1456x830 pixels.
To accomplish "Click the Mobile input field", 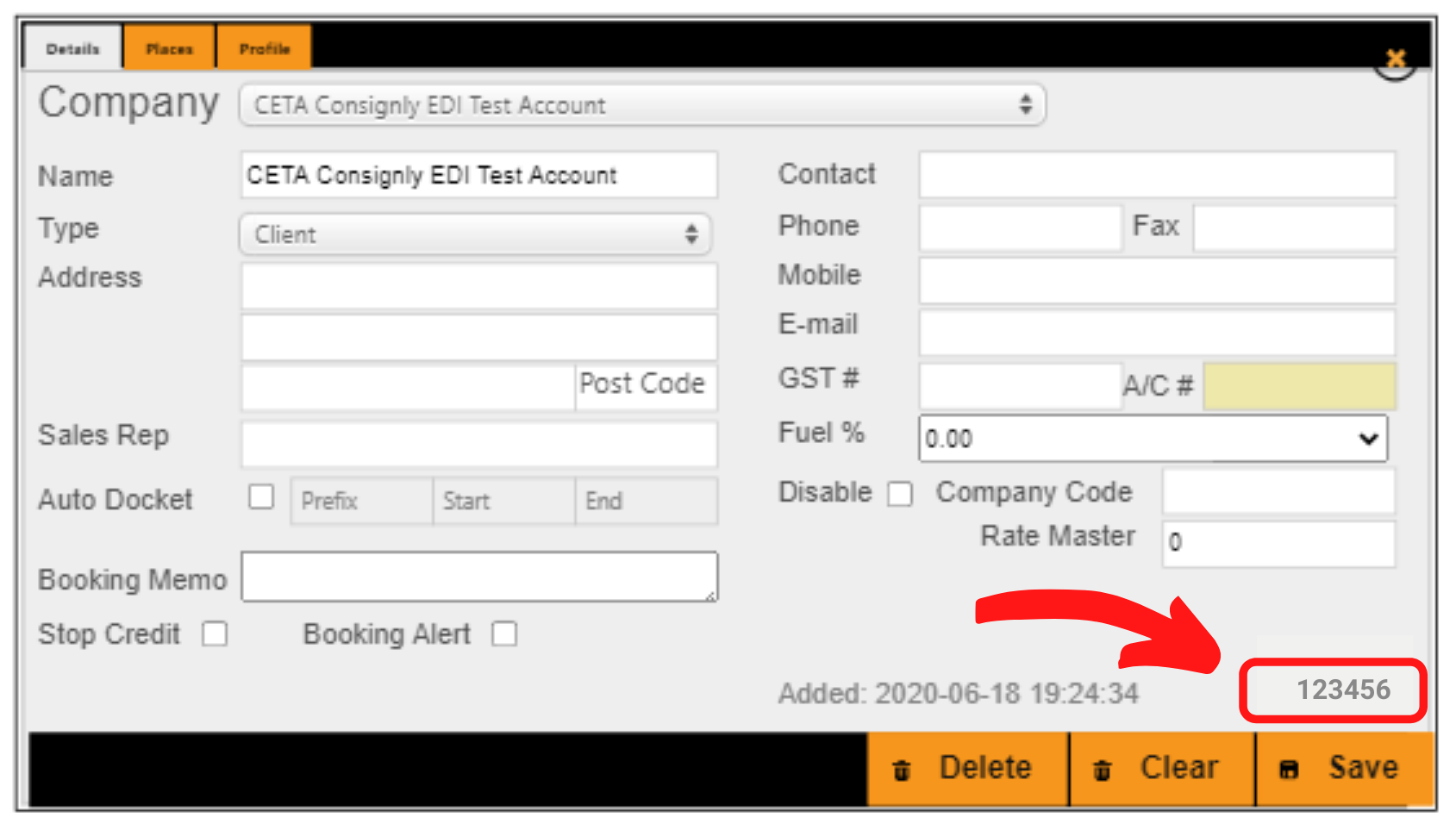I will [1157, 280].
